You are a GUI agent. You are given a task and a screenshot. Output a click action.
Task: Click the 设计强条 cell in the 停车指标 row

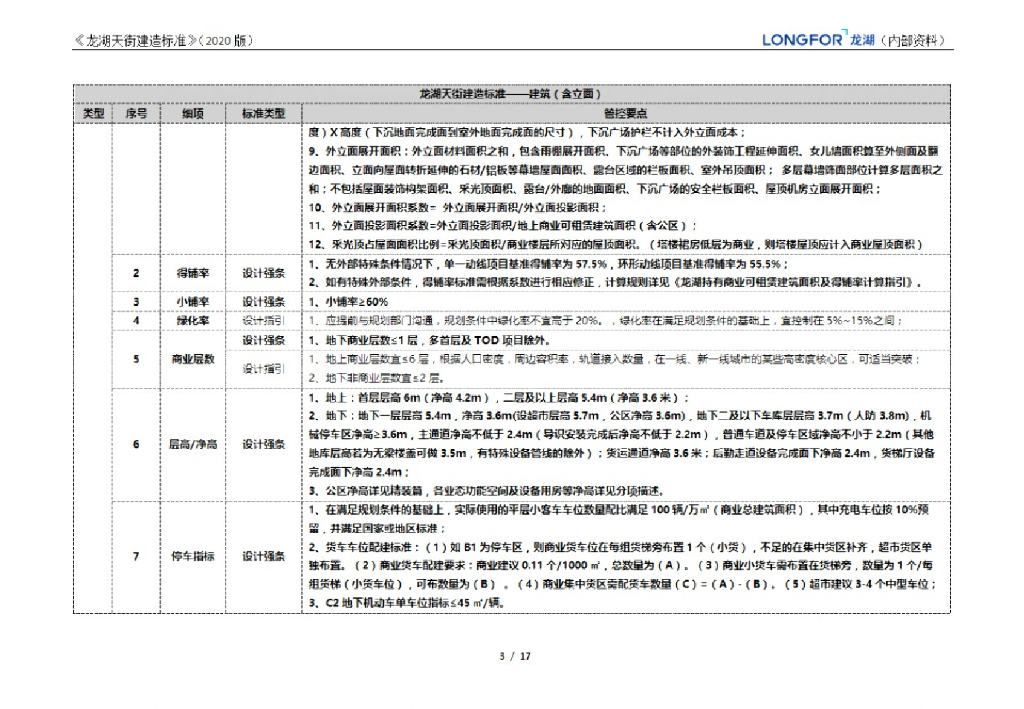263,556
